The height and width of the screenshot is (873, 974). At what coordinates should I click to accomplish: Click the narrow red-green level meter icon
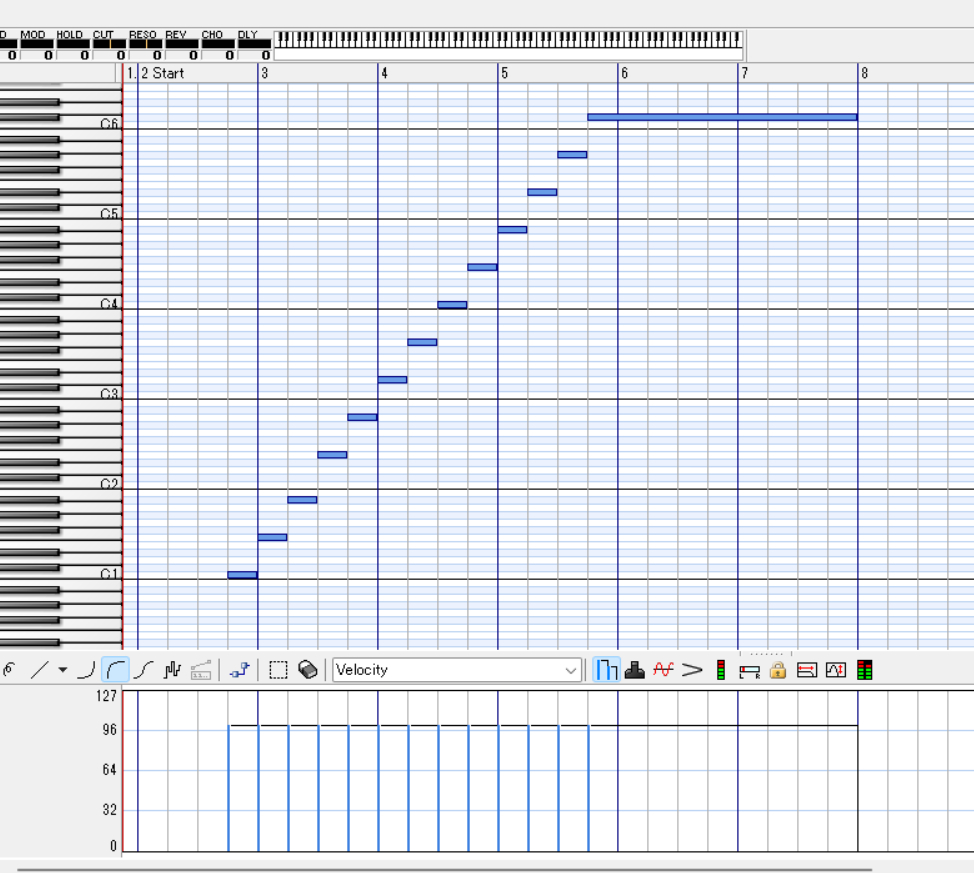[x=721, y=670]
